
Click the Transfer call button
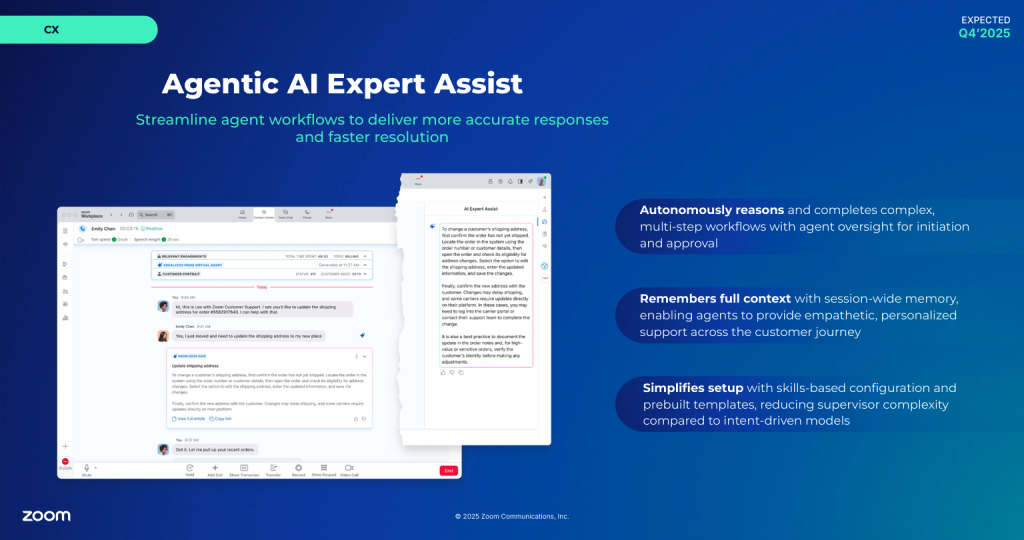click(x=273, y=470)
